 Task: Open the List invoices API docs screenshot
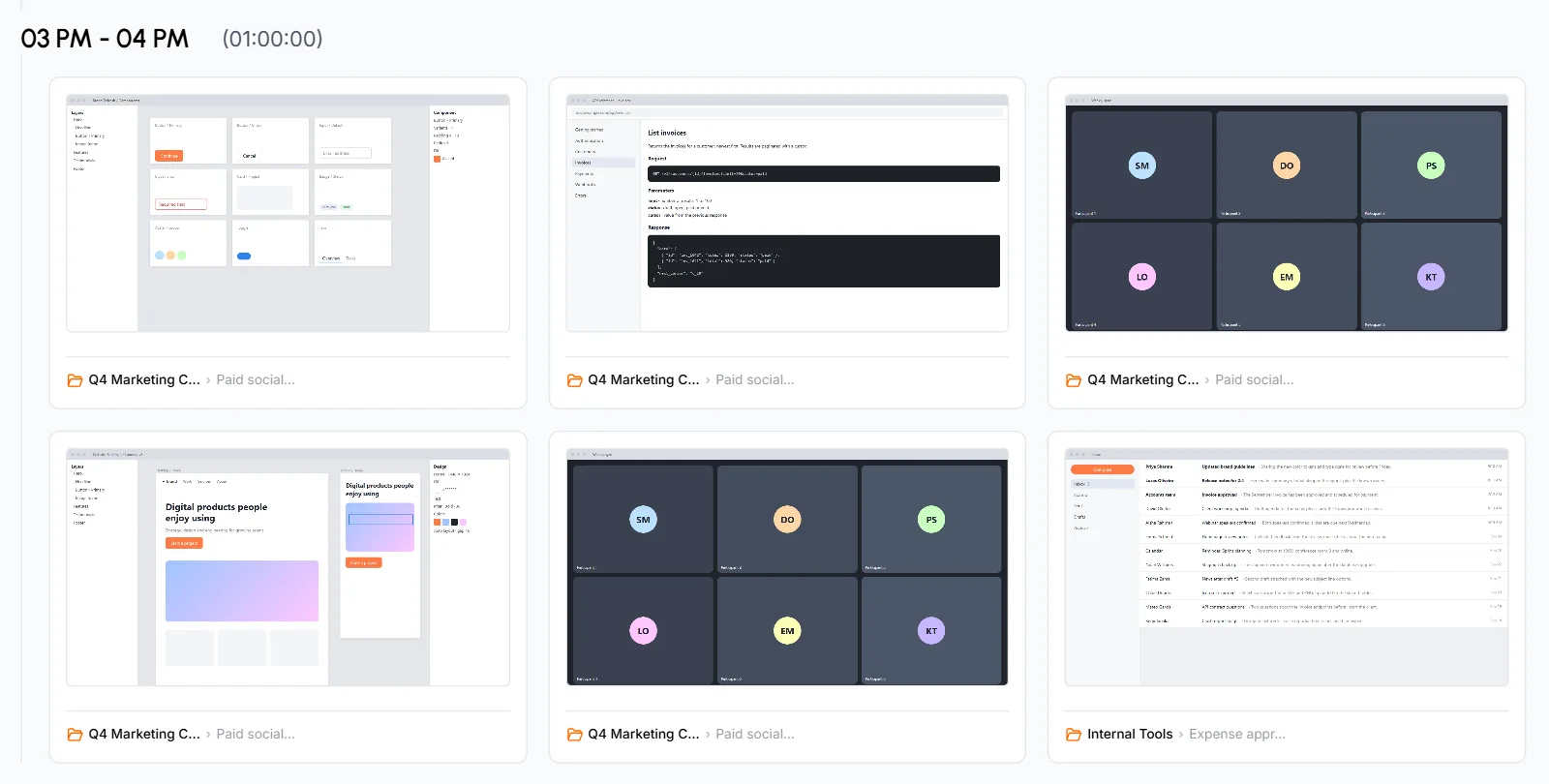point(787,213)
